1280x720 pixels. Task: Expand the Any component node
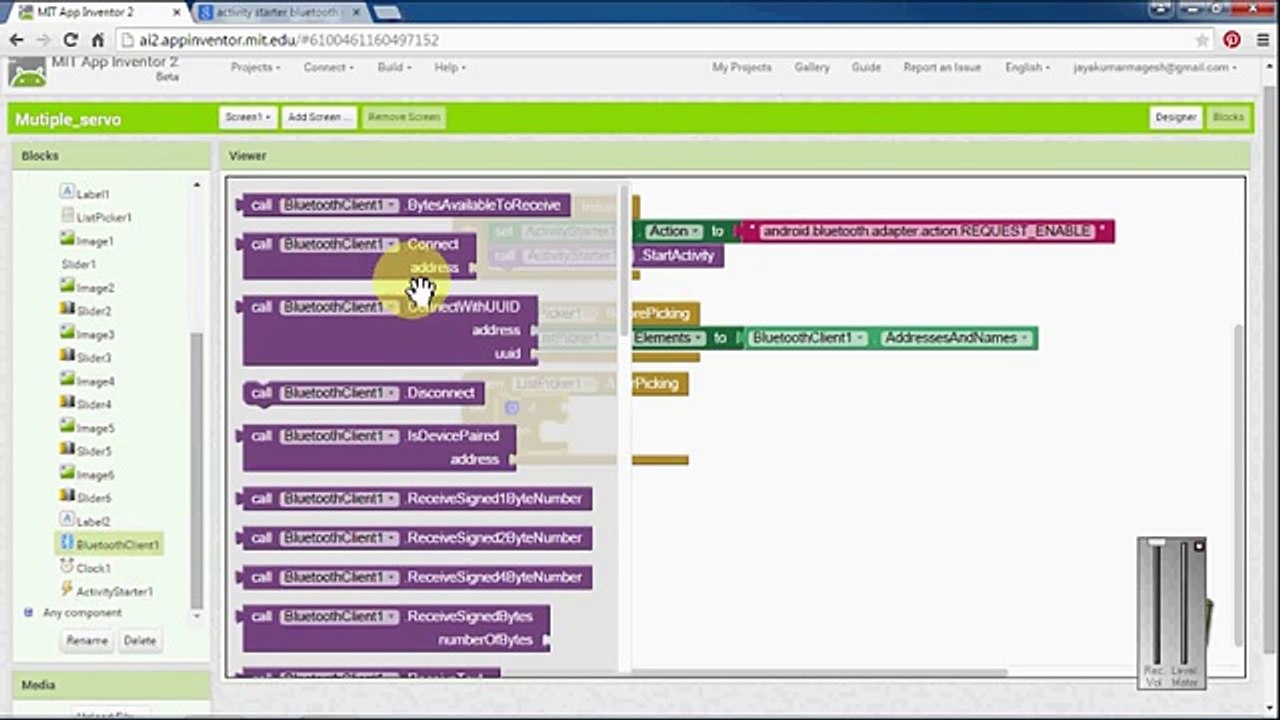click(x=28, y=612)
